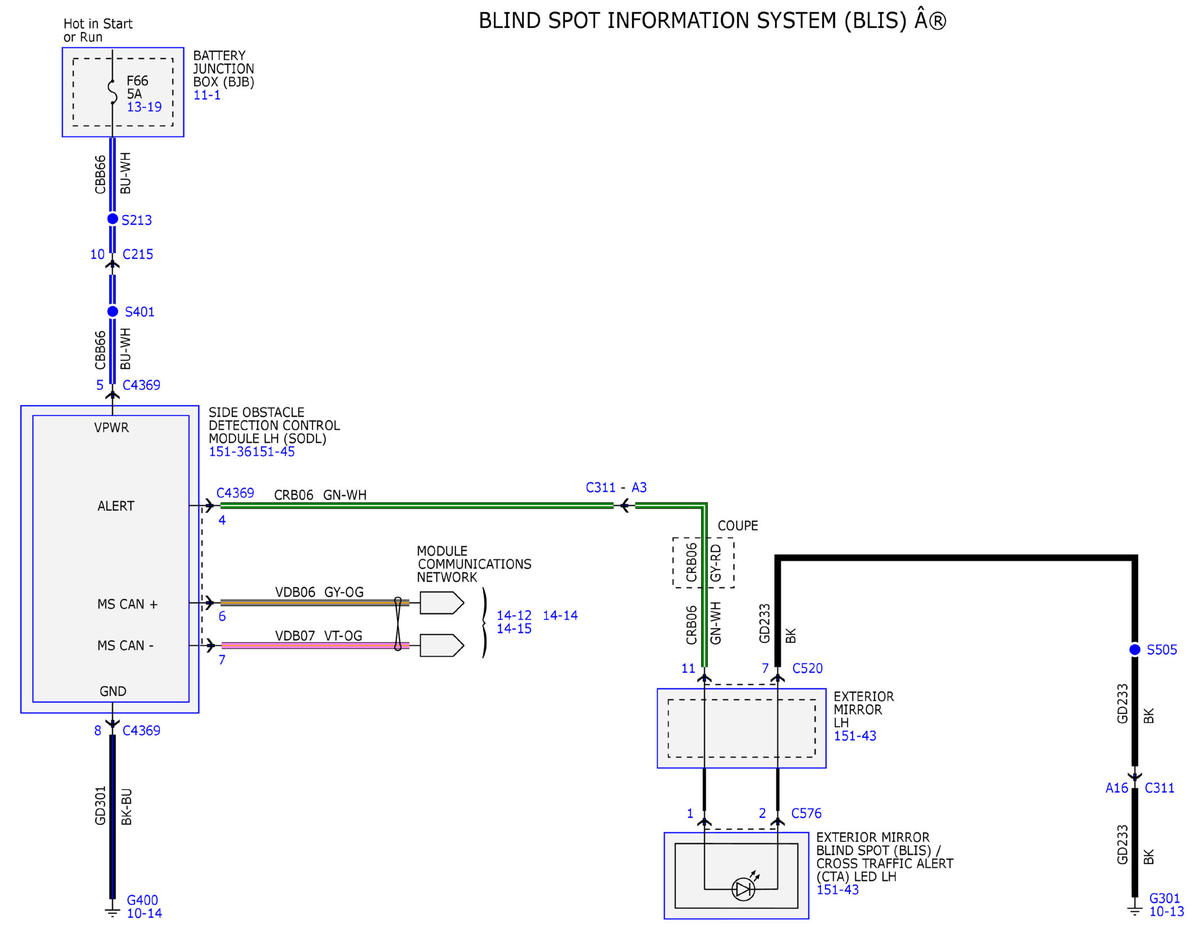Select the S213 splice dot
The height and width of the screenshot is (927, 1200).
112,219
